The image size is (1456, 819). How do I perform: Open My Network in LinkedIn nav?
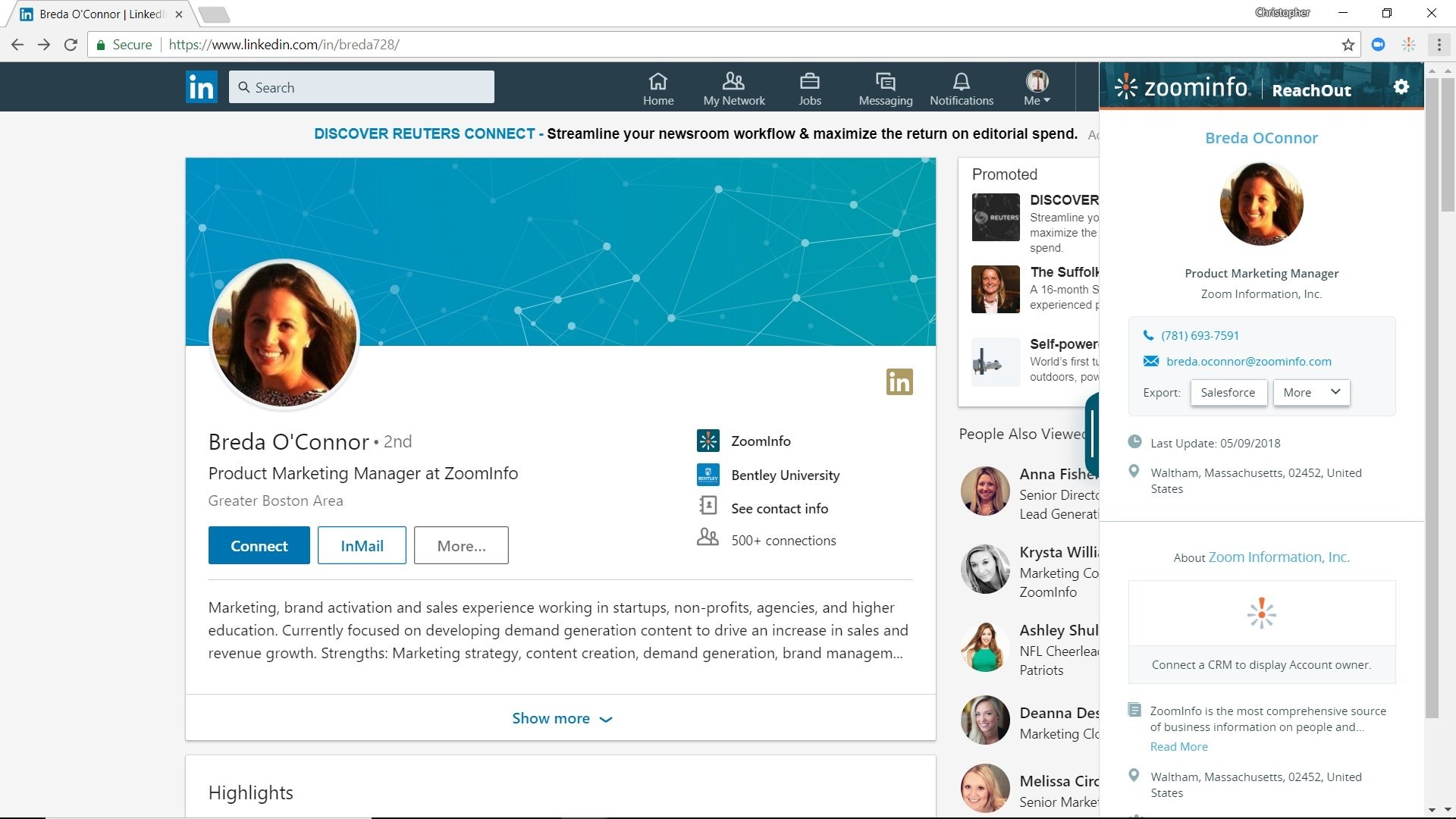coord(733,89)
